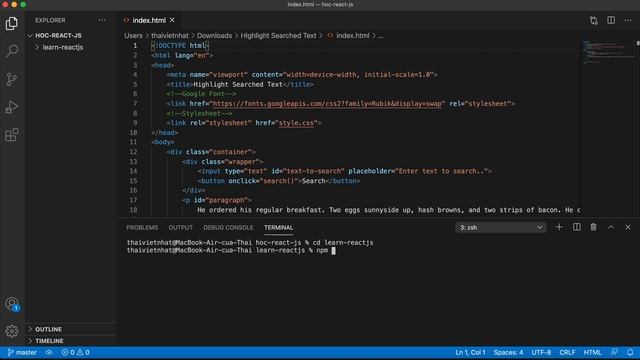
Task: Change file encoding UTF-8
Action: coord(541,353)
